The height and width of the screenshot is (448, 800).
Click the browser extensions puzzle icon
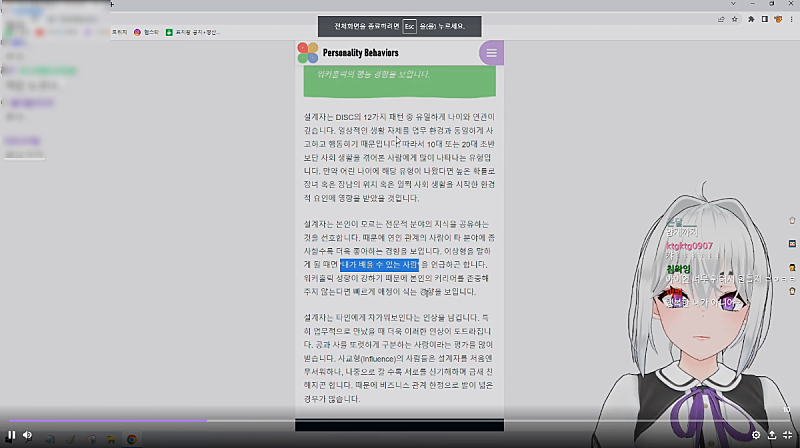coord(750,19)
